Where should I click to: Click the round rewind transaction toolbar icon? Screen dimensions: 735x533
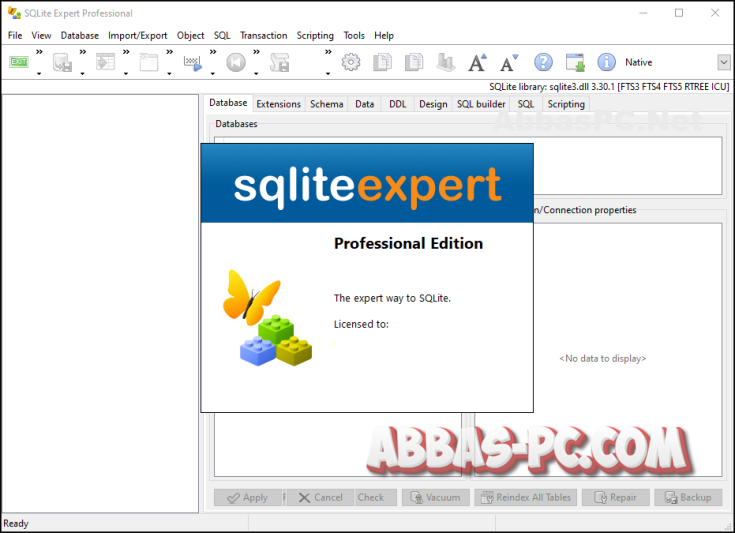[x=236, y=62]
